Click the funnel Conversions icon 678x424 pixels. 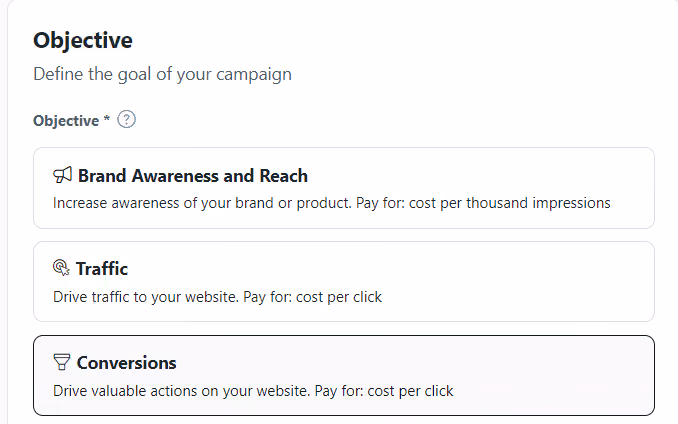[x=61, y=362]
